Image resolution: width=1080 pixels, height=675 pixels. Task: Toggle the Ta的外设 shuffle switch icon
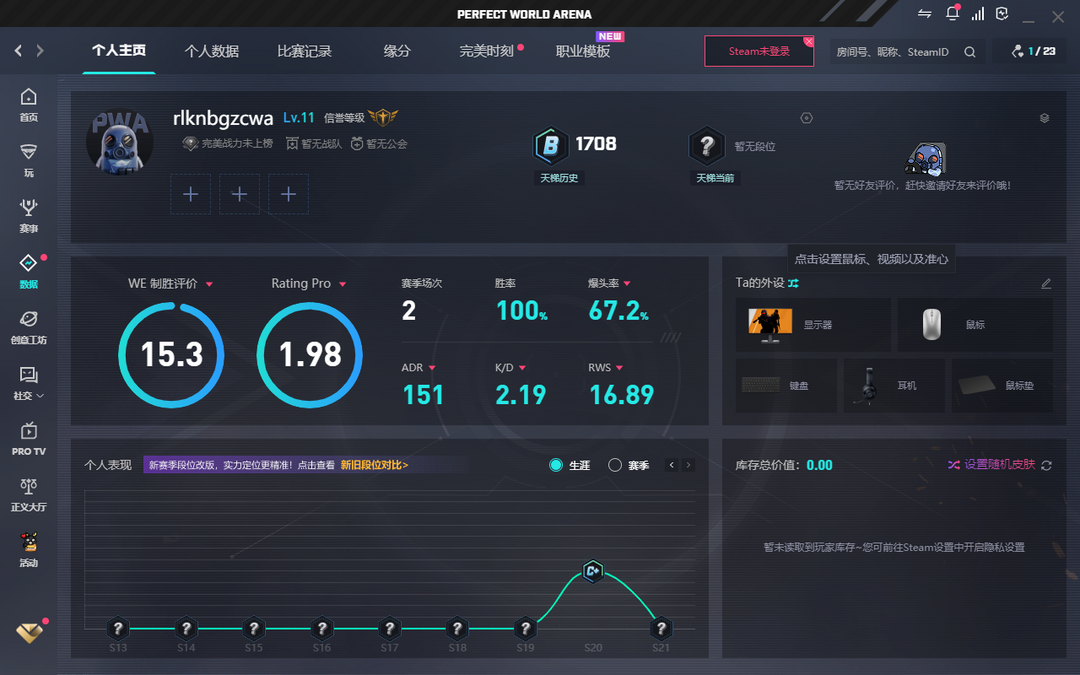(x=793, y=283)
